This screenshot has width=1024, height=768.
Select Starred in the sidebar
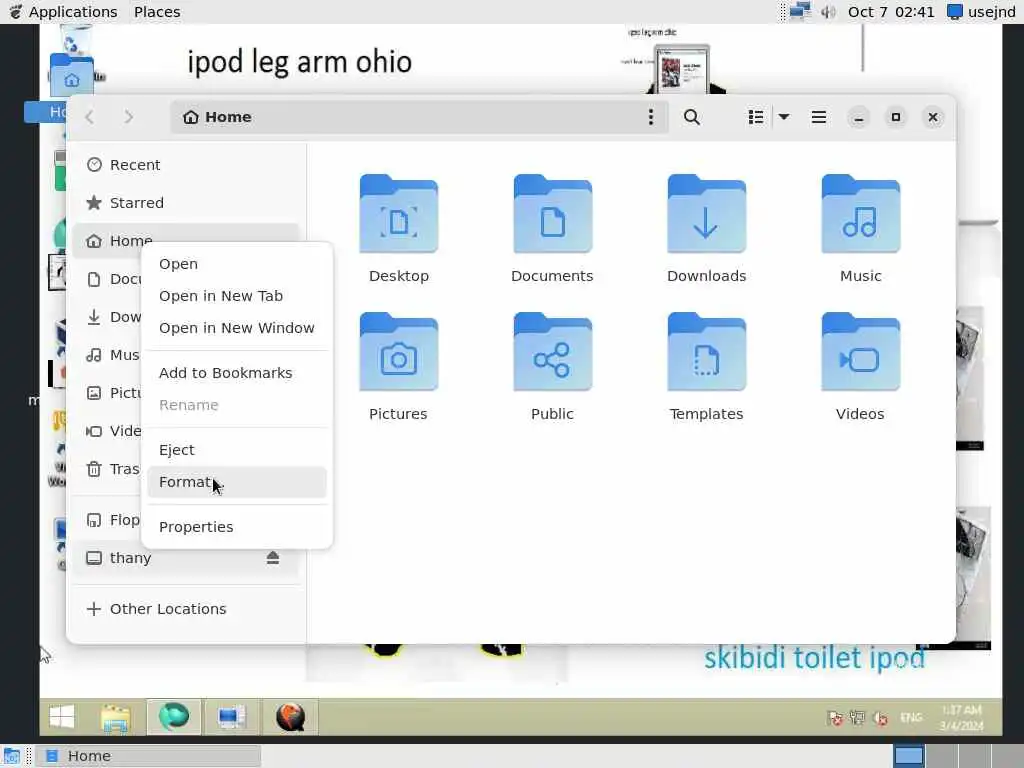(186, 202)
